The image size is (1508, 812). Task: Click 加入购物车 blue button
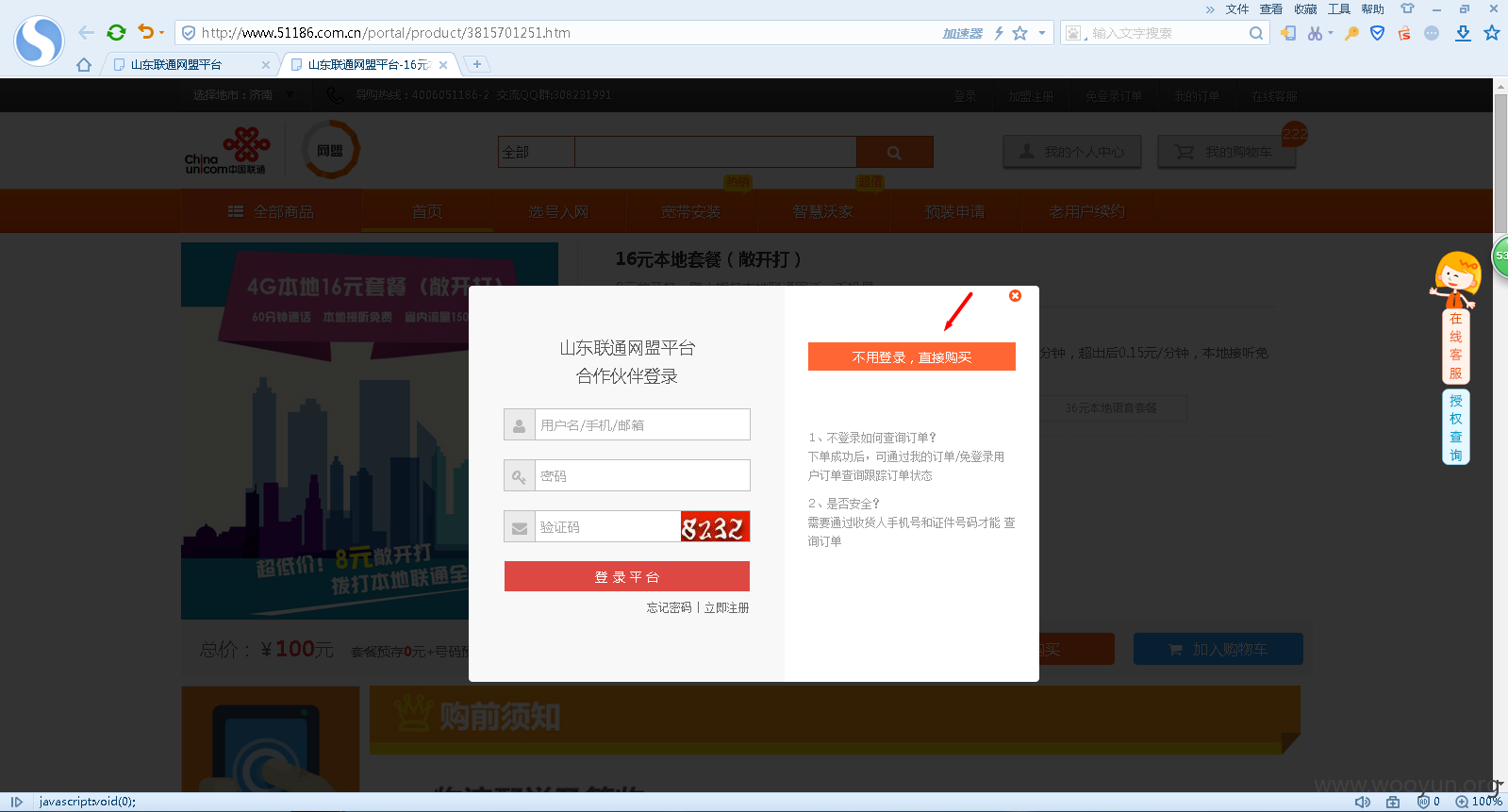point(1218,649)
